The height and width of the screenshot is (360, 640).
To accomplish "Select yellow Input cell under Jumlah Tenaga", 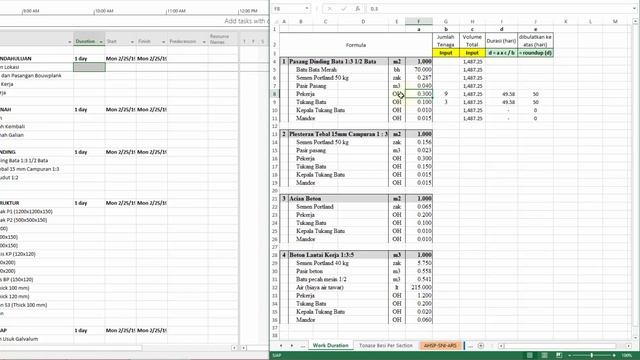I will point(446,53).
